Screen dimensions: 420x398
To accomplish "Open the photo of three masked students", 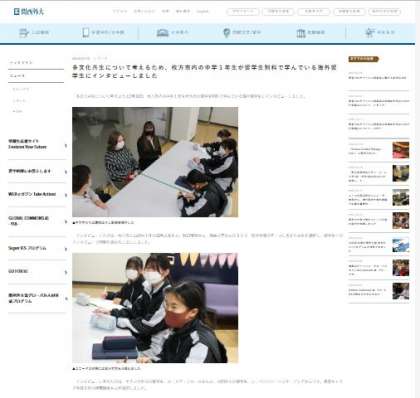I will tap(155, 308).
